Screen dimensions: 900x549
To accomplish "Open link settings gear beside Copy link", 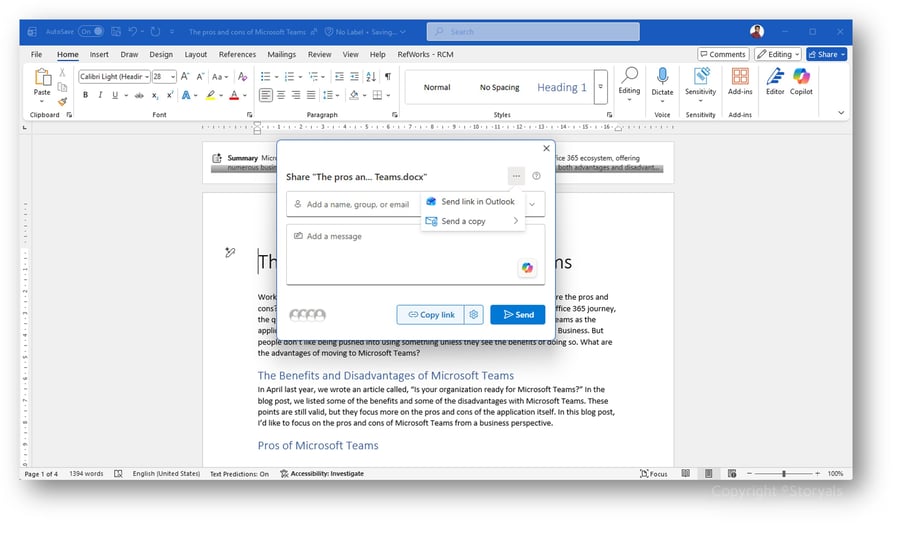I will click(x=474, y=314).
